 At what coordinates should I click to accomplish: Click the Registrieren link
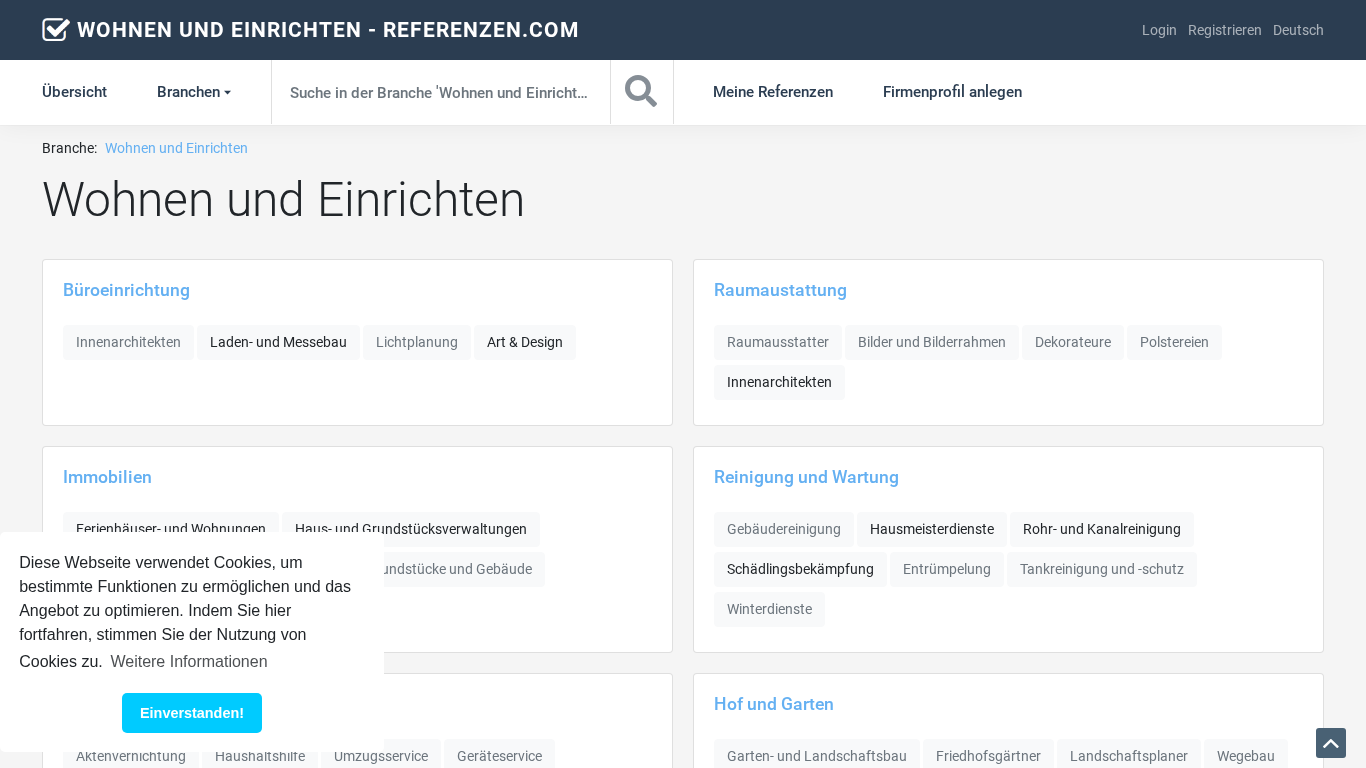coord(1224,30)
